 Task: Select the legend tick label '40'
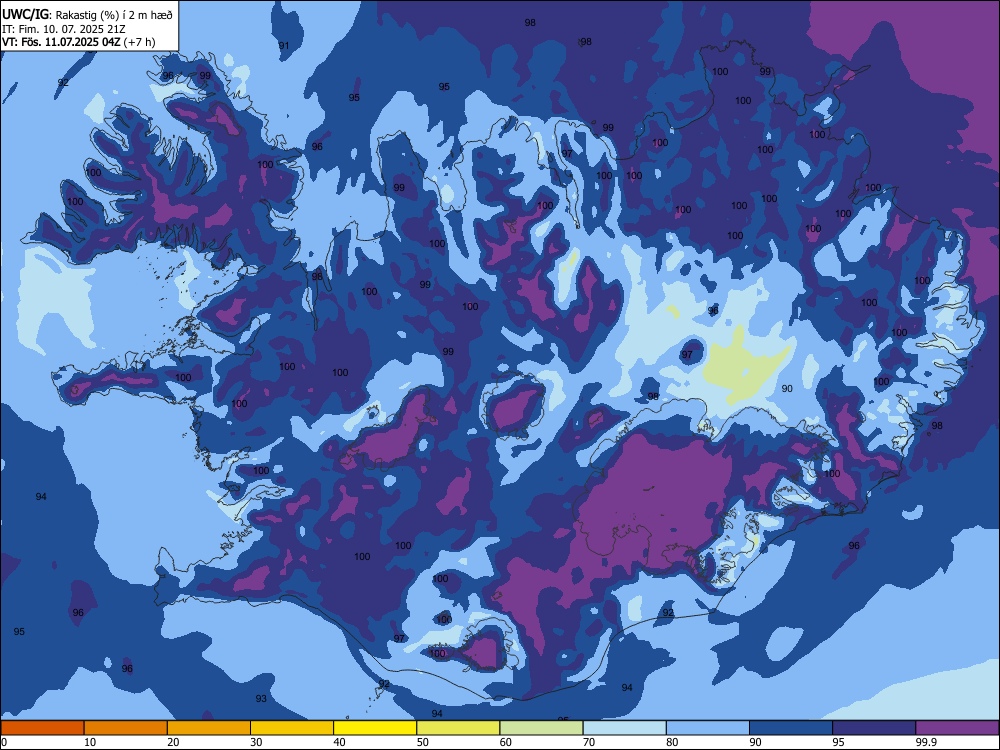[339, 742]
